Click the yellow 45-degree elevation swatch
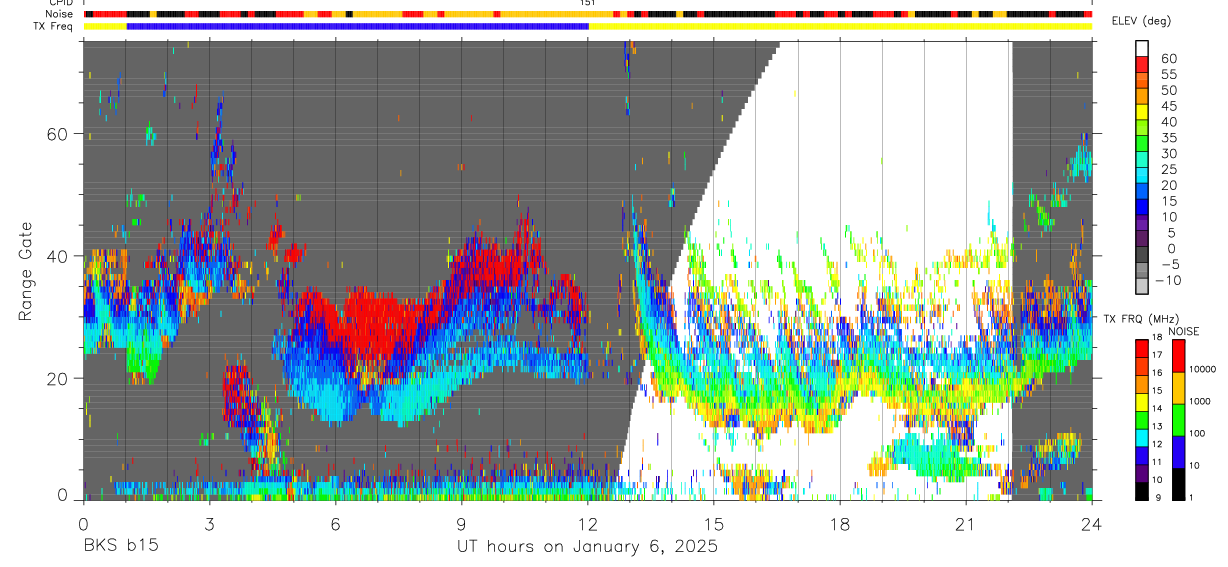The height and width of the screenshot is (567, 1228). coord(1142,113)
